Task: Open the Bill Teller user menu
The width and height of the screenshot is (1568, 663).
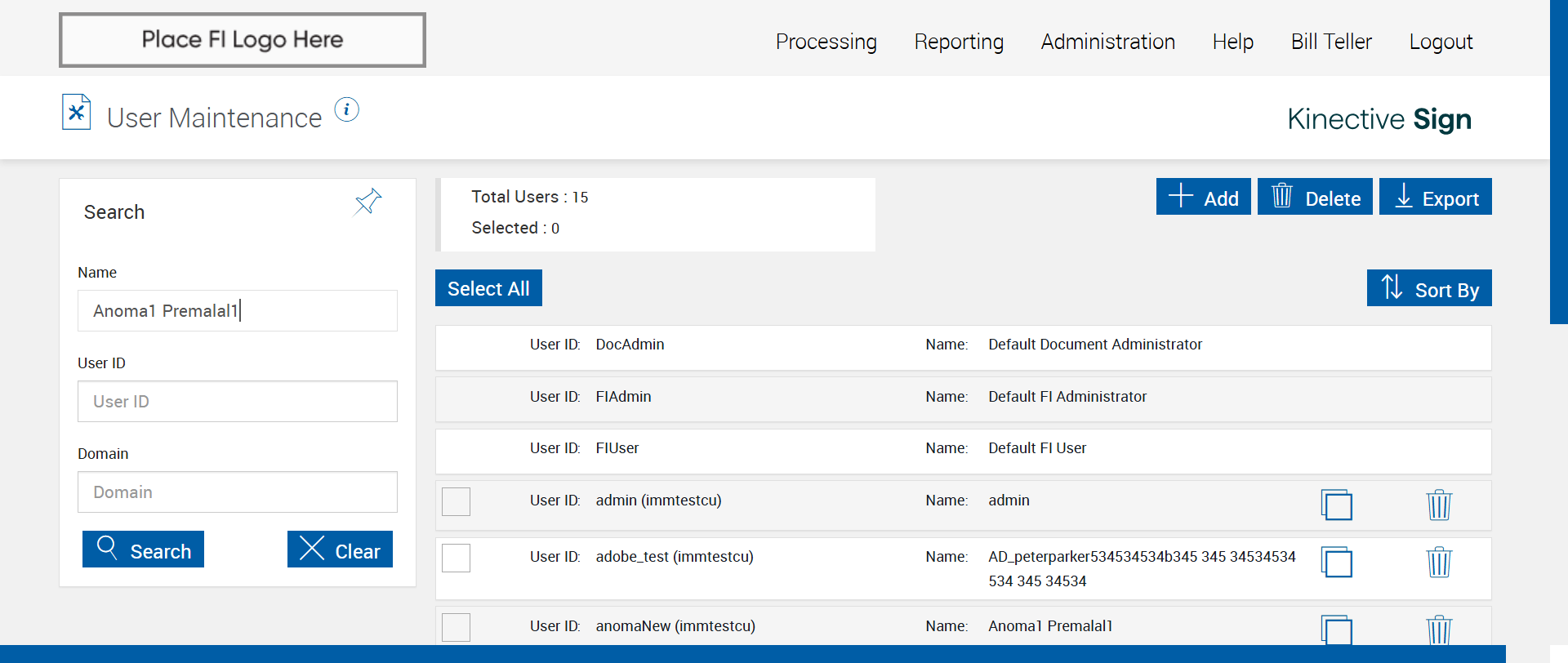Action: tap(1330, 42)
